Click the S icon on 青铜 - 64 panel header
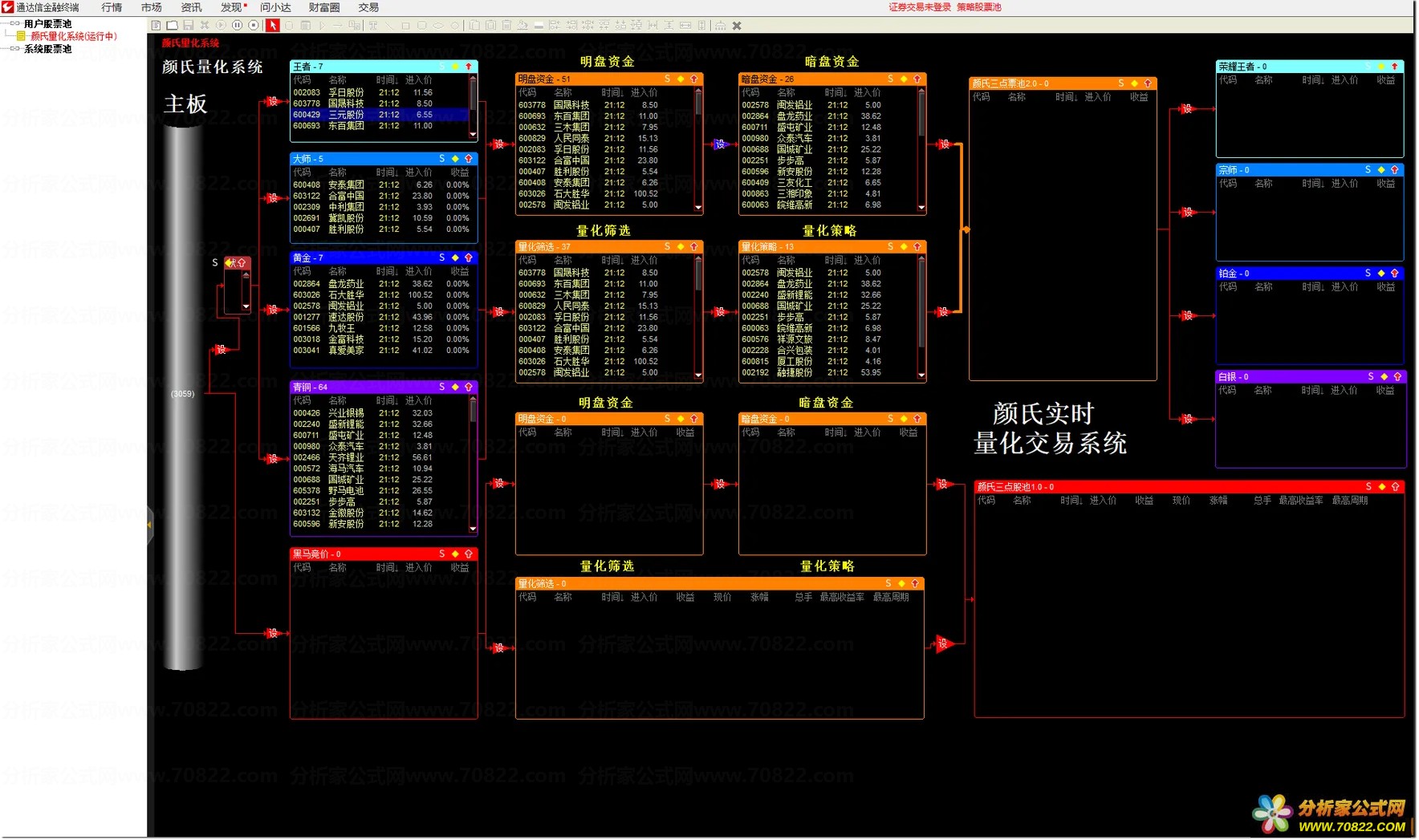 [x=441, y=387]
